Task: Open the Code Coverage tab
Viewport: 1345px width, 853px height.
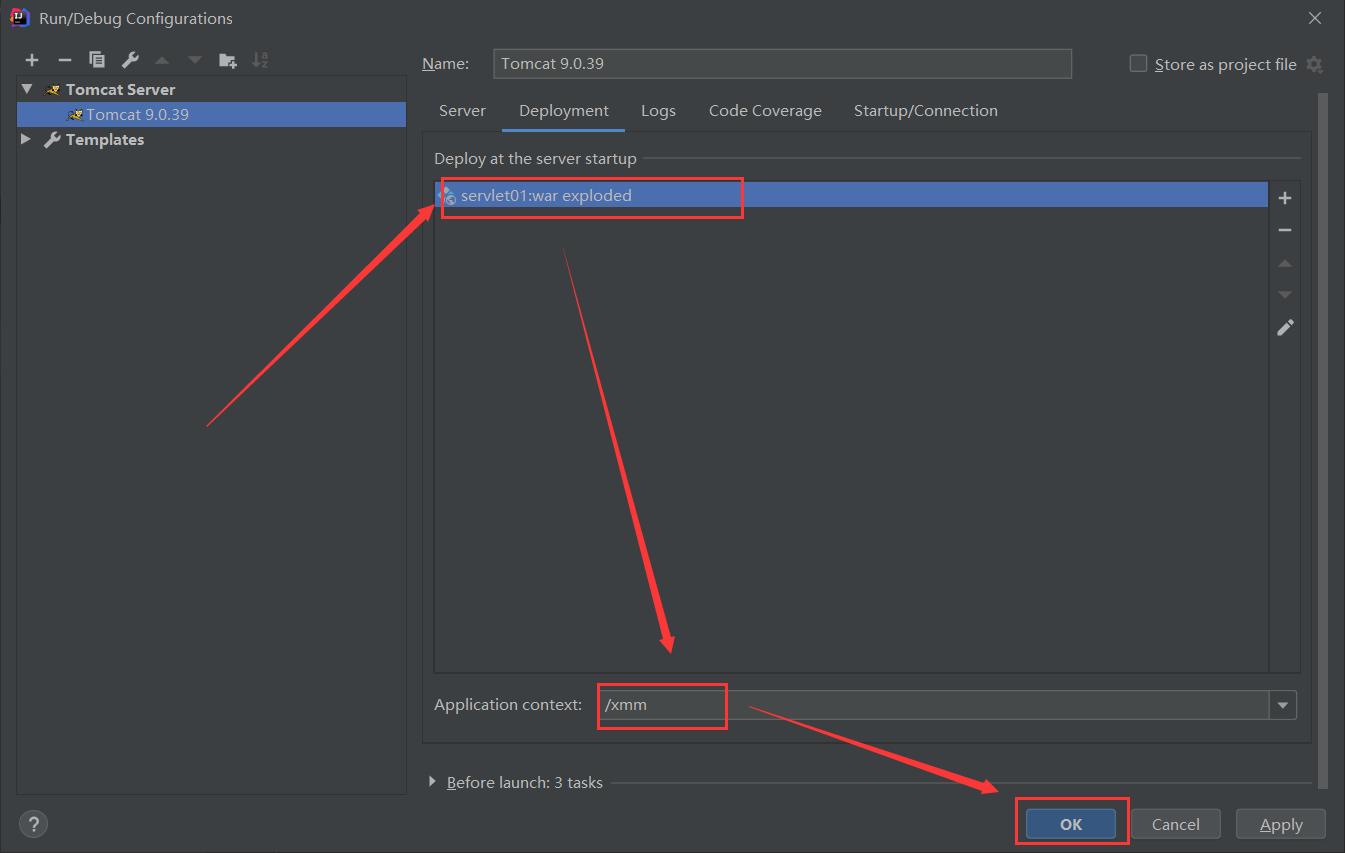Action: [x=765, y=111]
